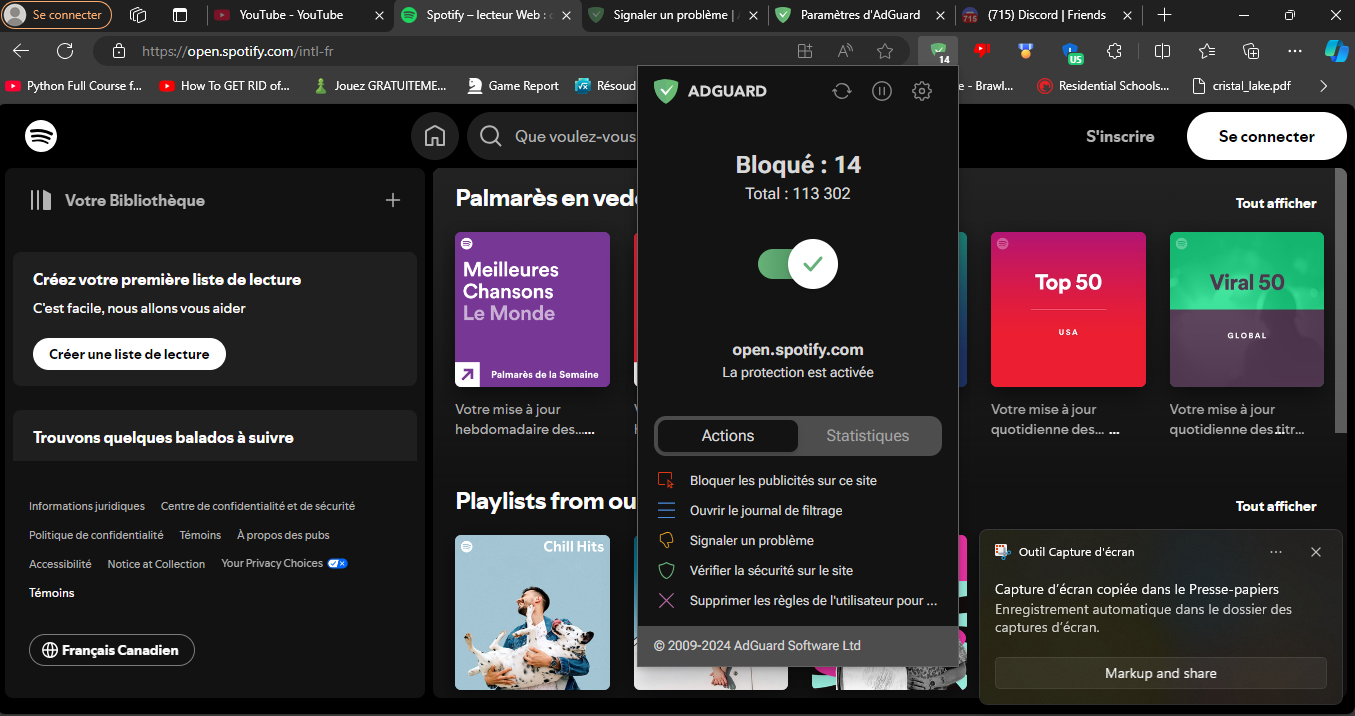Open the Français Canadien language selector
This screenshot has height=716, width=1355.
pos(111,650)
